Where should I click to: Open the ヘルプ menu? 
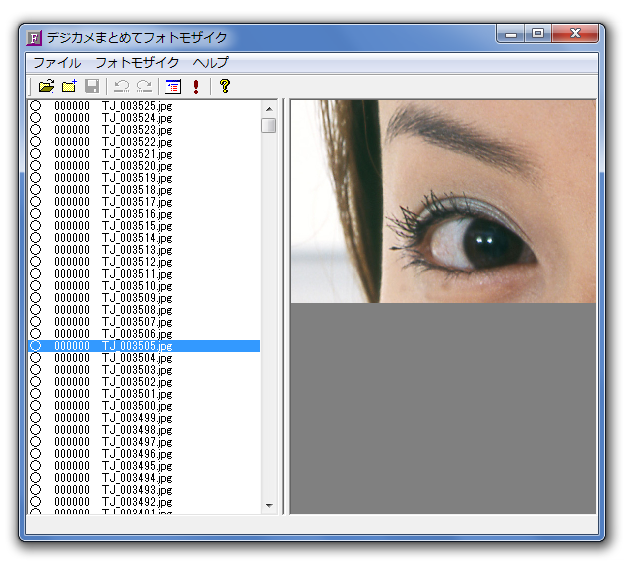[210, 63]
